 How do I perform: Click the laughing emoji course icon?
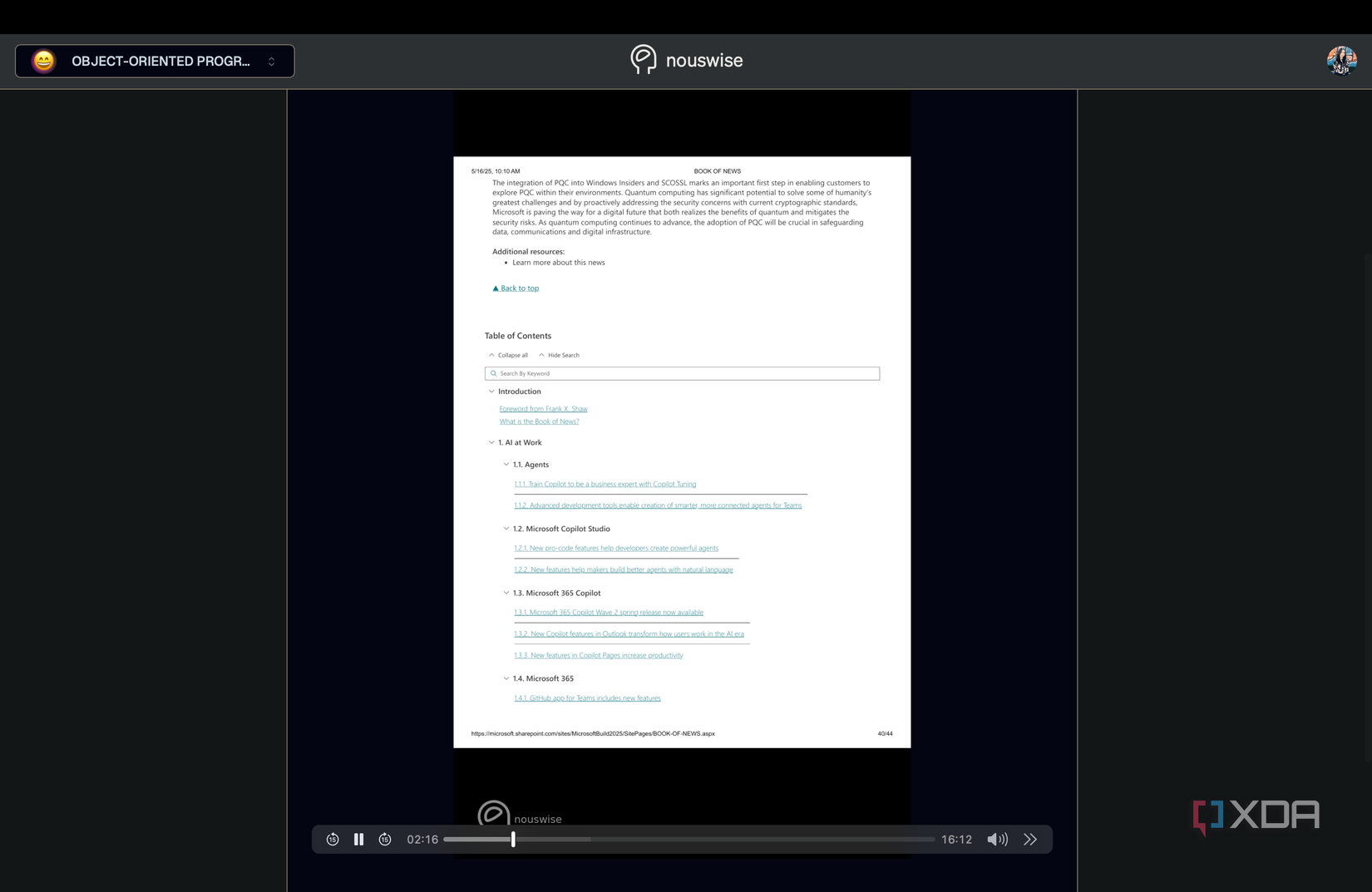[43, 61]
